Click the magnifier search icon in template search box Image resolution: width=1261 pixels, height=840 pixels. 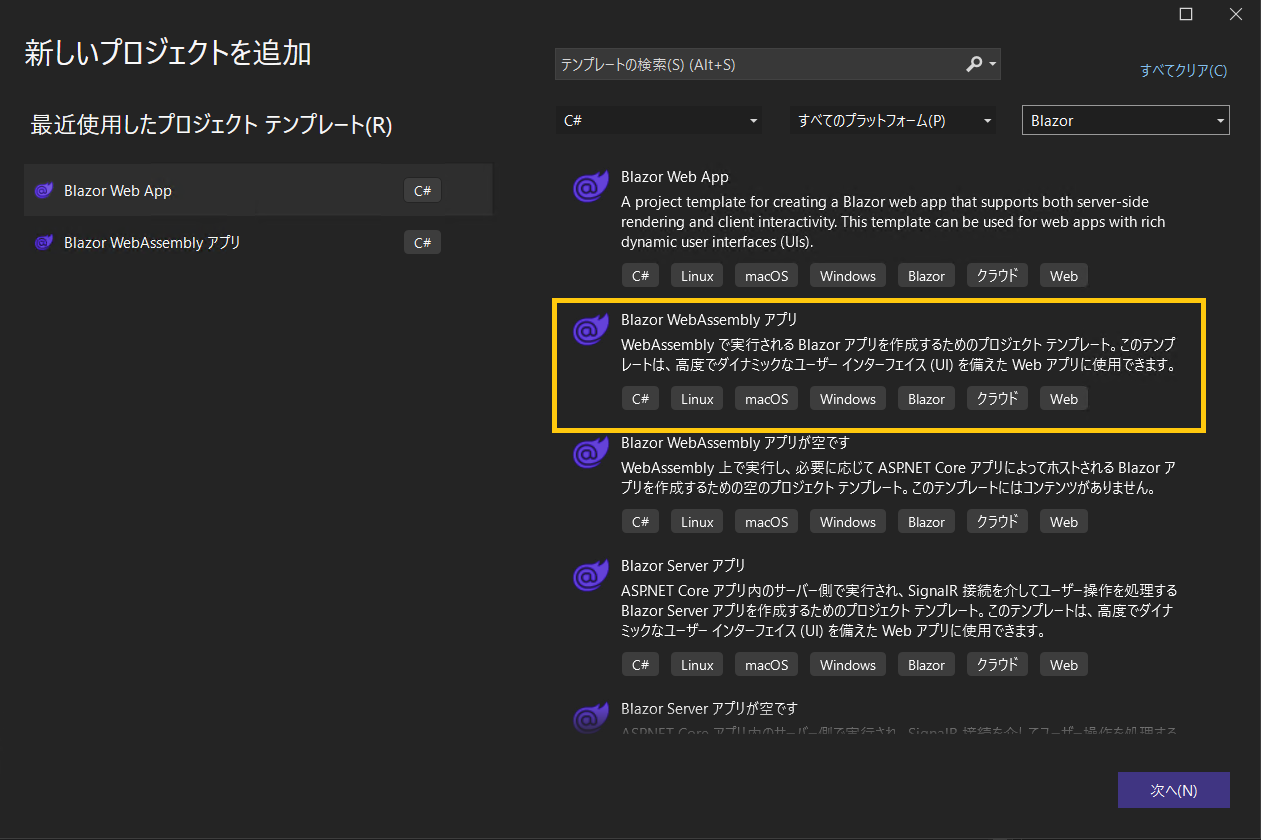tap(974, 64)
